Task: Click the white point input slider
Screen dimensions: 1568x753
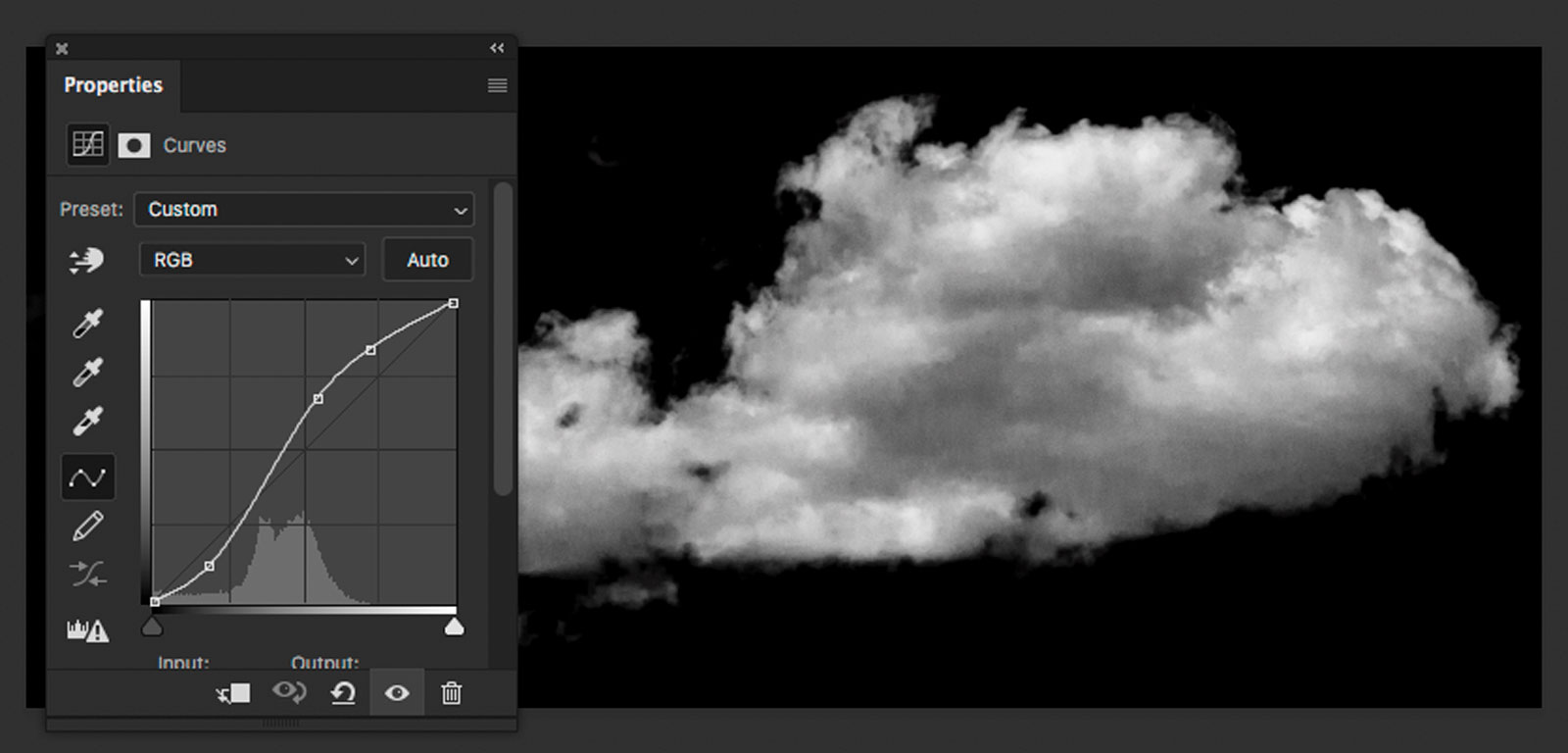Action: click(454, 627)
